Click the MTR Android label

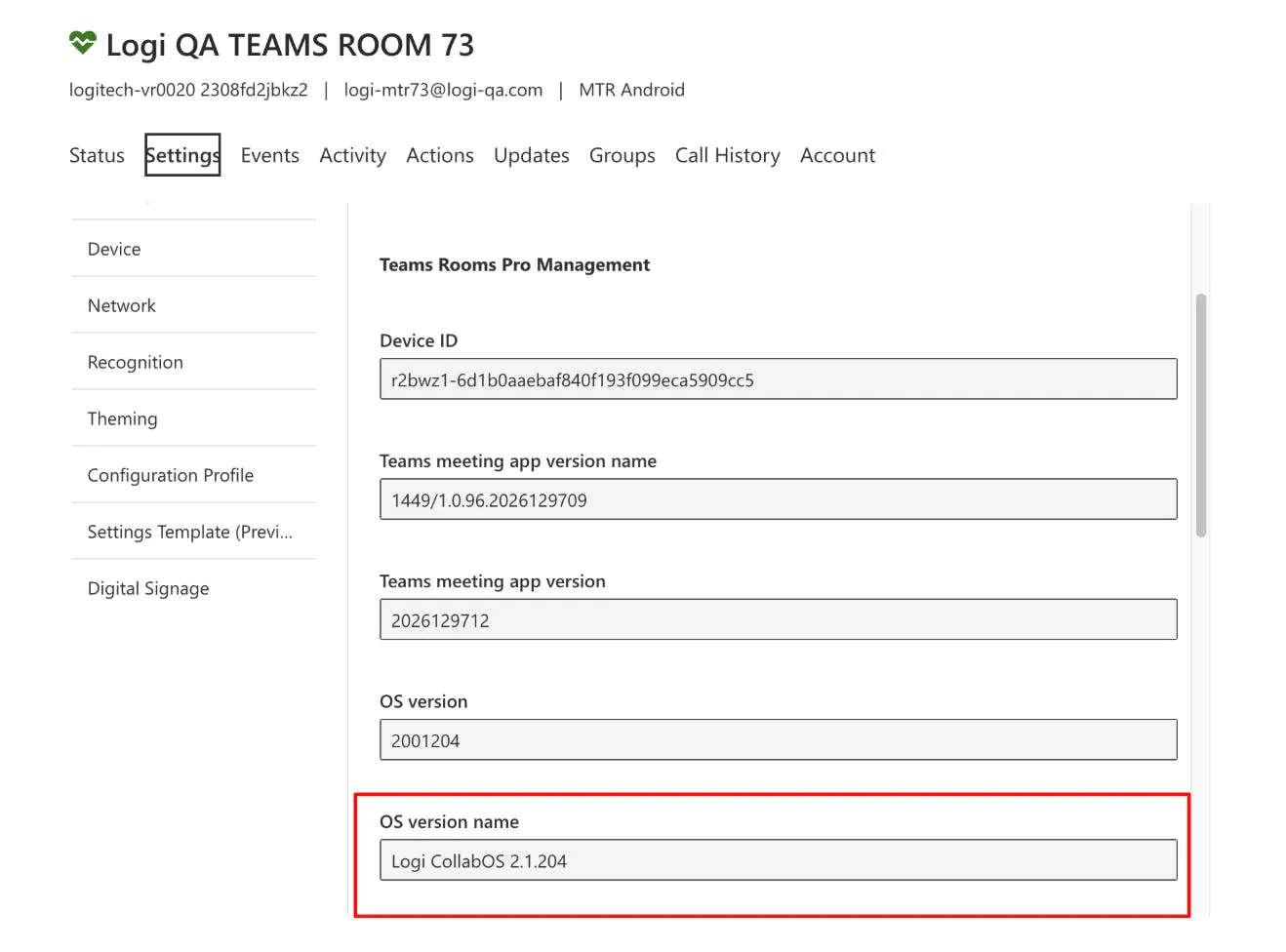click(631, 90)
